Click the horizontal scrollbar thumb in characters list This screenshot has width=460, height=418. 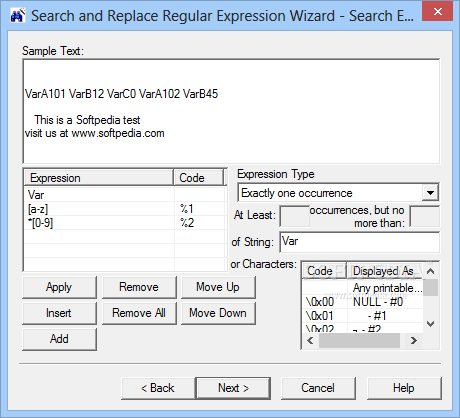point(359,340)
